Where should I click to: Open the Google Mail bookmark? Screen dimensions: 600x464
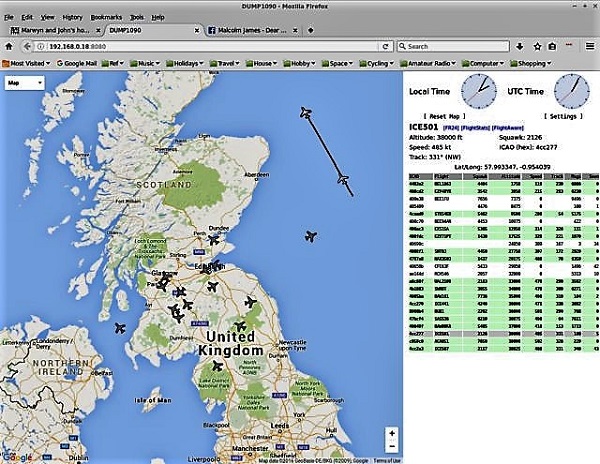[x=77, y=63]
